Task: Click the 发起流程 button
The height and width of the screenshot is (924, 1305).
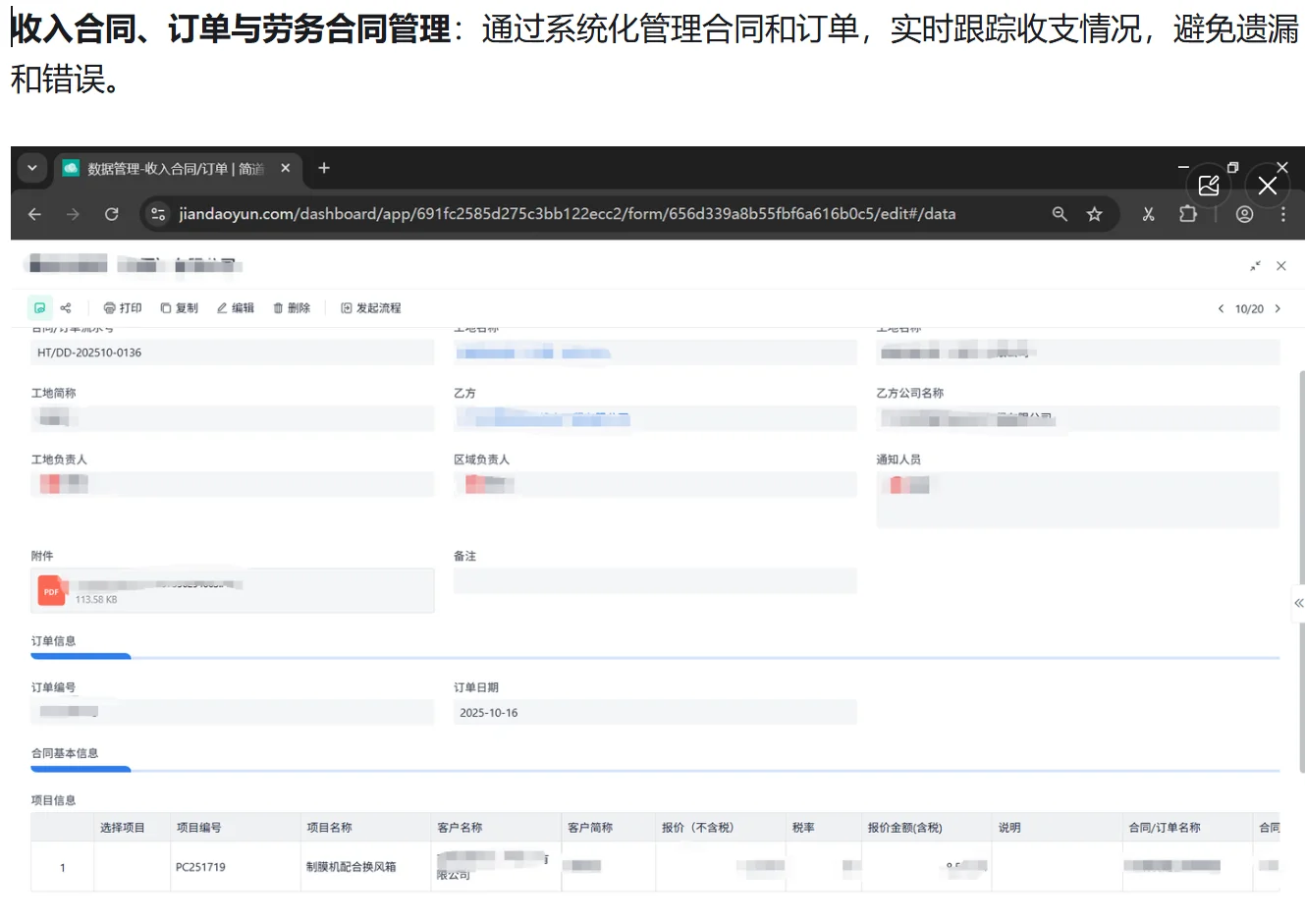Action: (371, 307)
